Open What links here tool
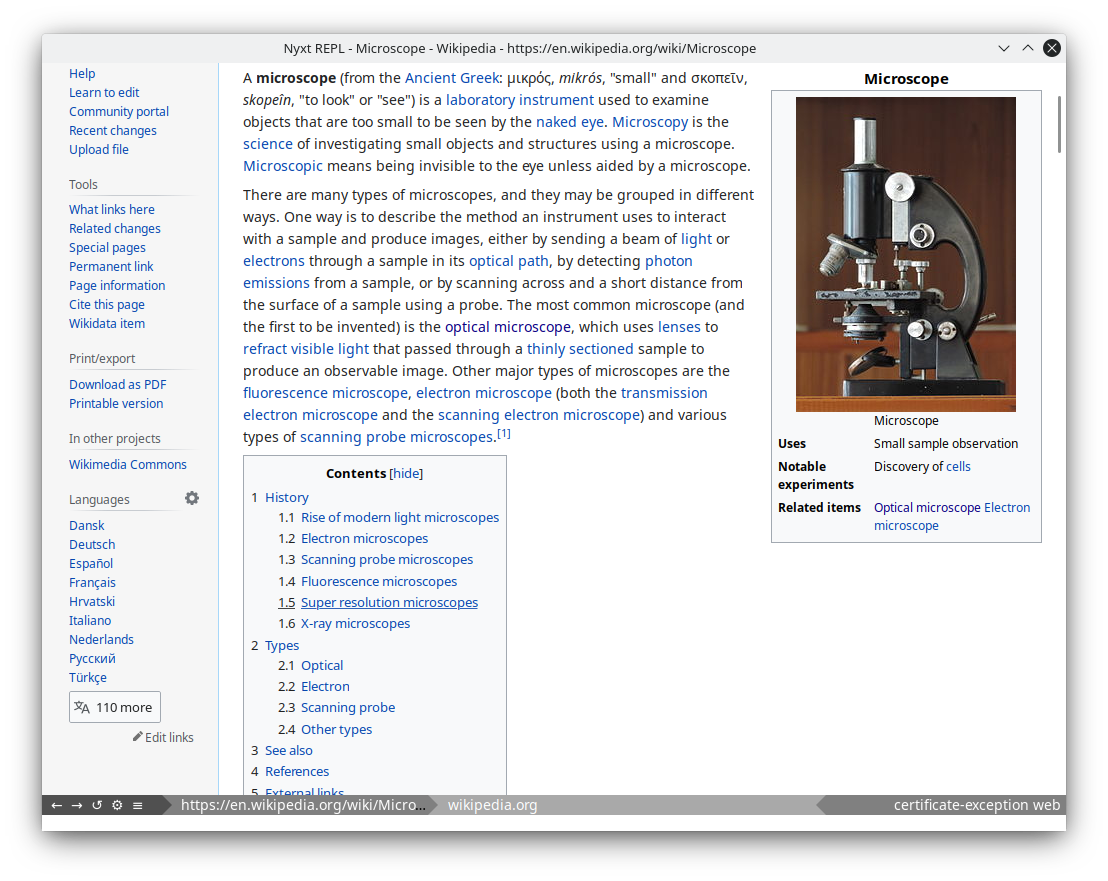The height and width of the screenshot is (881, 1108). tap(112, 210)
